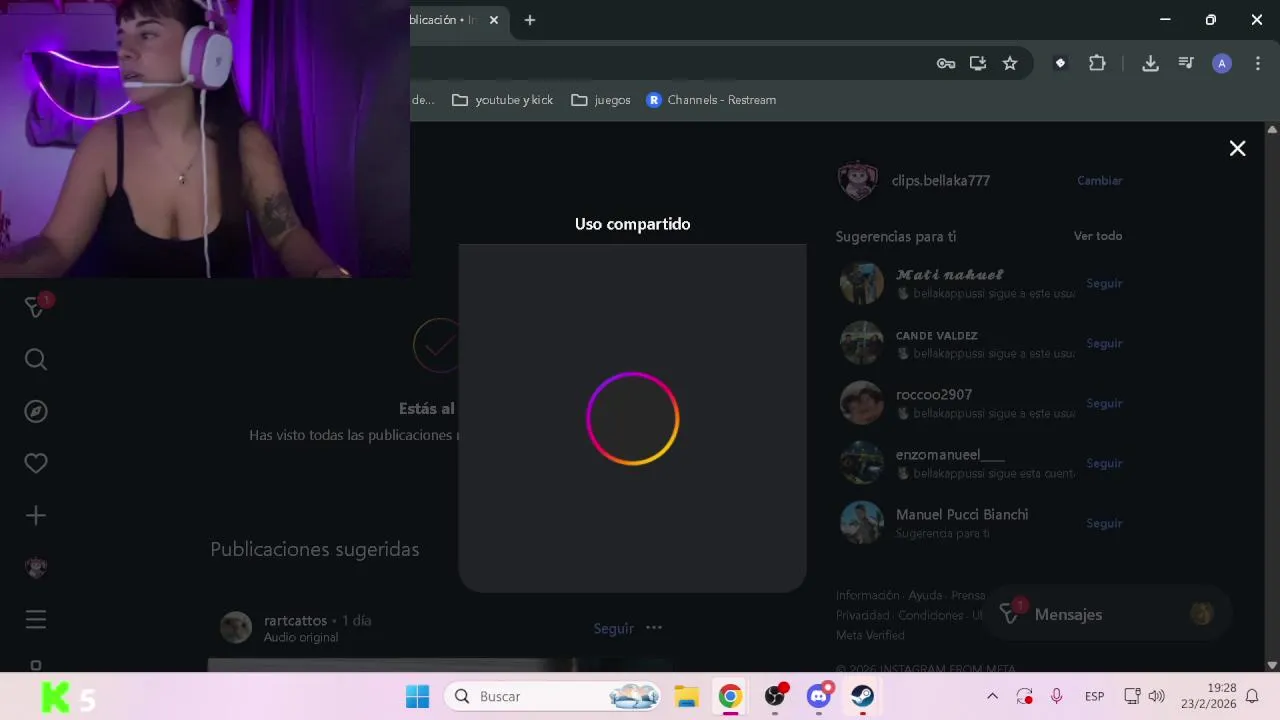Click the enzomanueel___ username

(x=950, y=454)
